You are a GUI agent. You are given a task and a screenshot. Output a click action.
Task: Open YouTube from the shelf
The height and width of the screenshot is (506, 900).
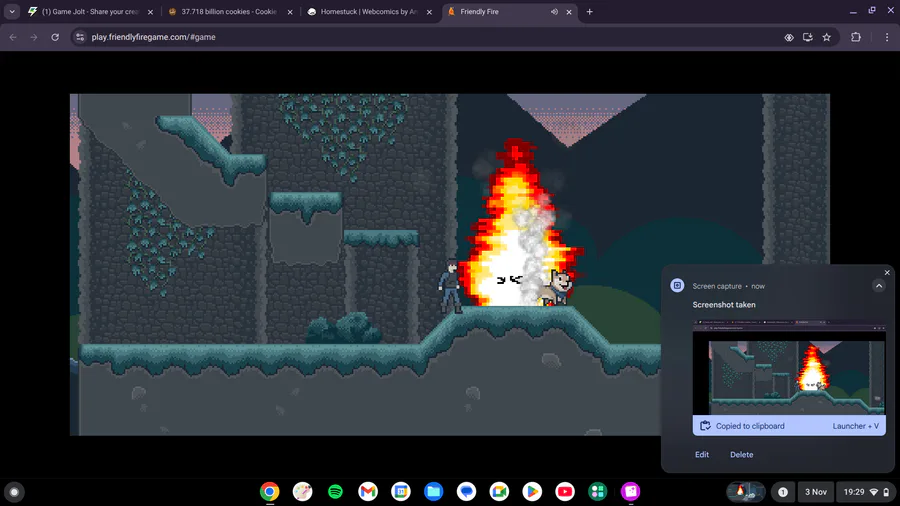pyautogui.click(x=565, y=492)
